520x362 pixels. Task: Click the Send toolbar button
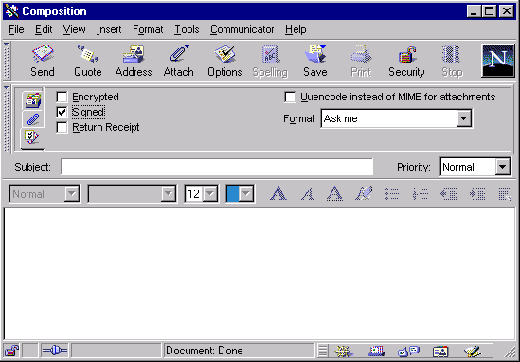(x=42, y=61)
